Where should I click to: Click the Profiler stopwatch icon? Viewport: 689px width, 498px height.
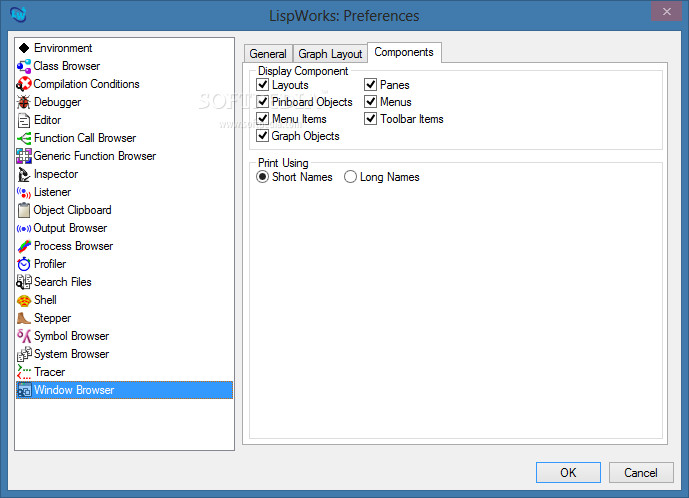[x=24, y=264]
